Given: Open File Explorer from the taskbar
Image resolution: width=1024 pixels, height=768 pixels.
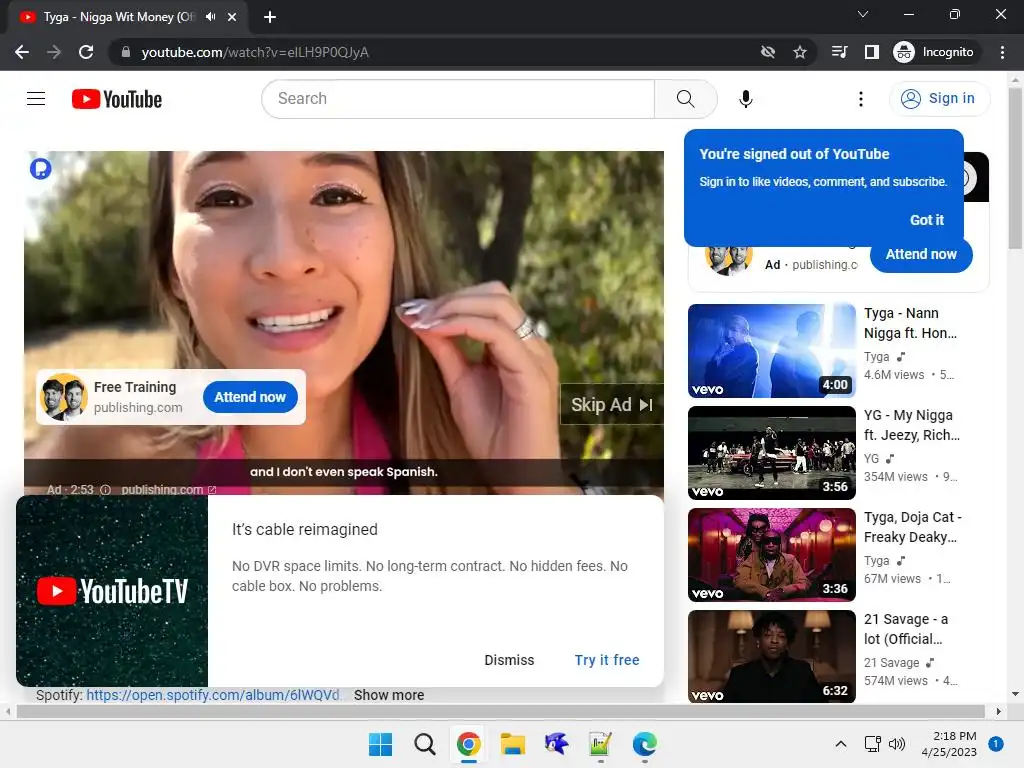Looking at the screenshot, I should [x=513, y=744].
